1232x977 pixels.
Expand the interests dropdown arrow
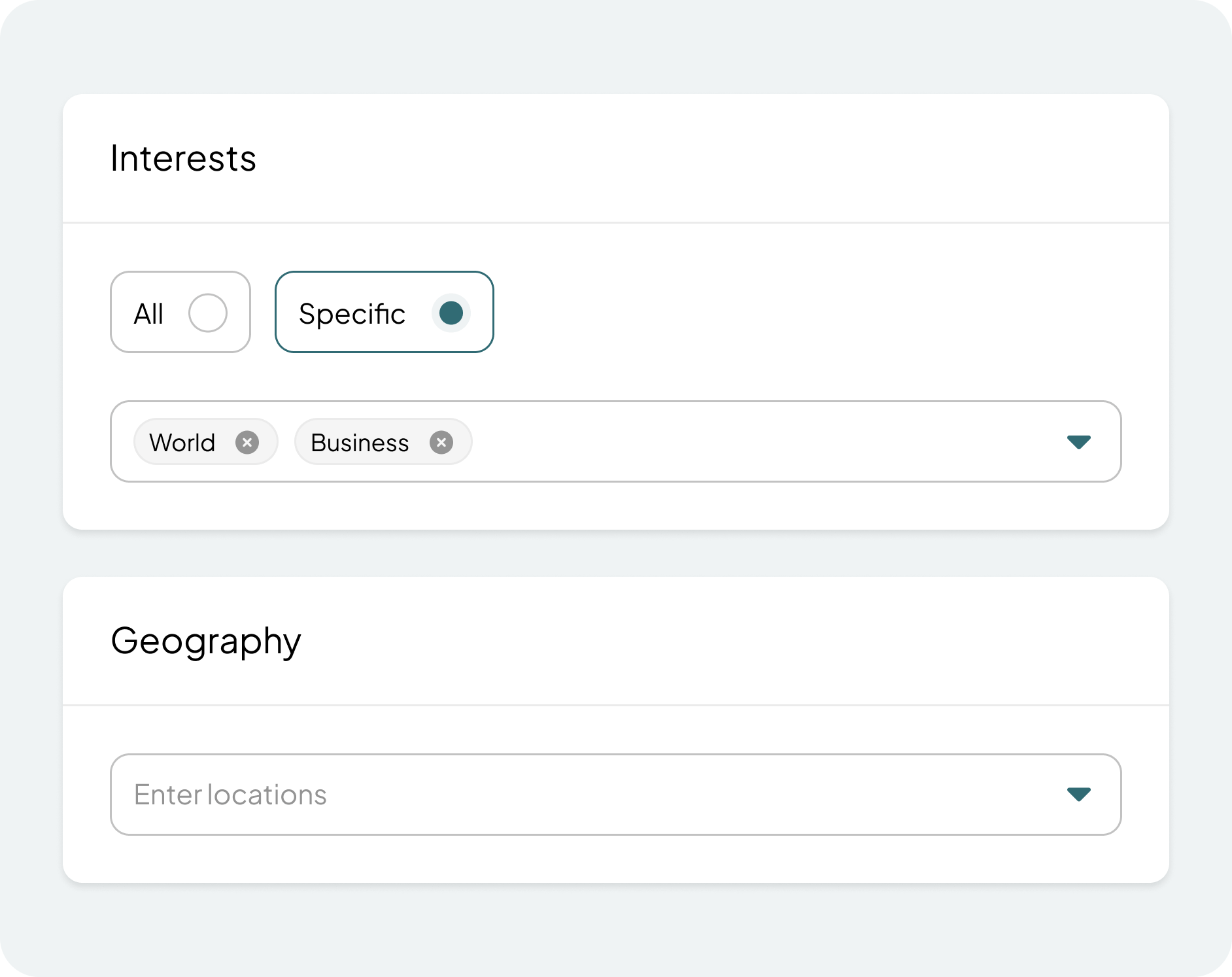1078,442
